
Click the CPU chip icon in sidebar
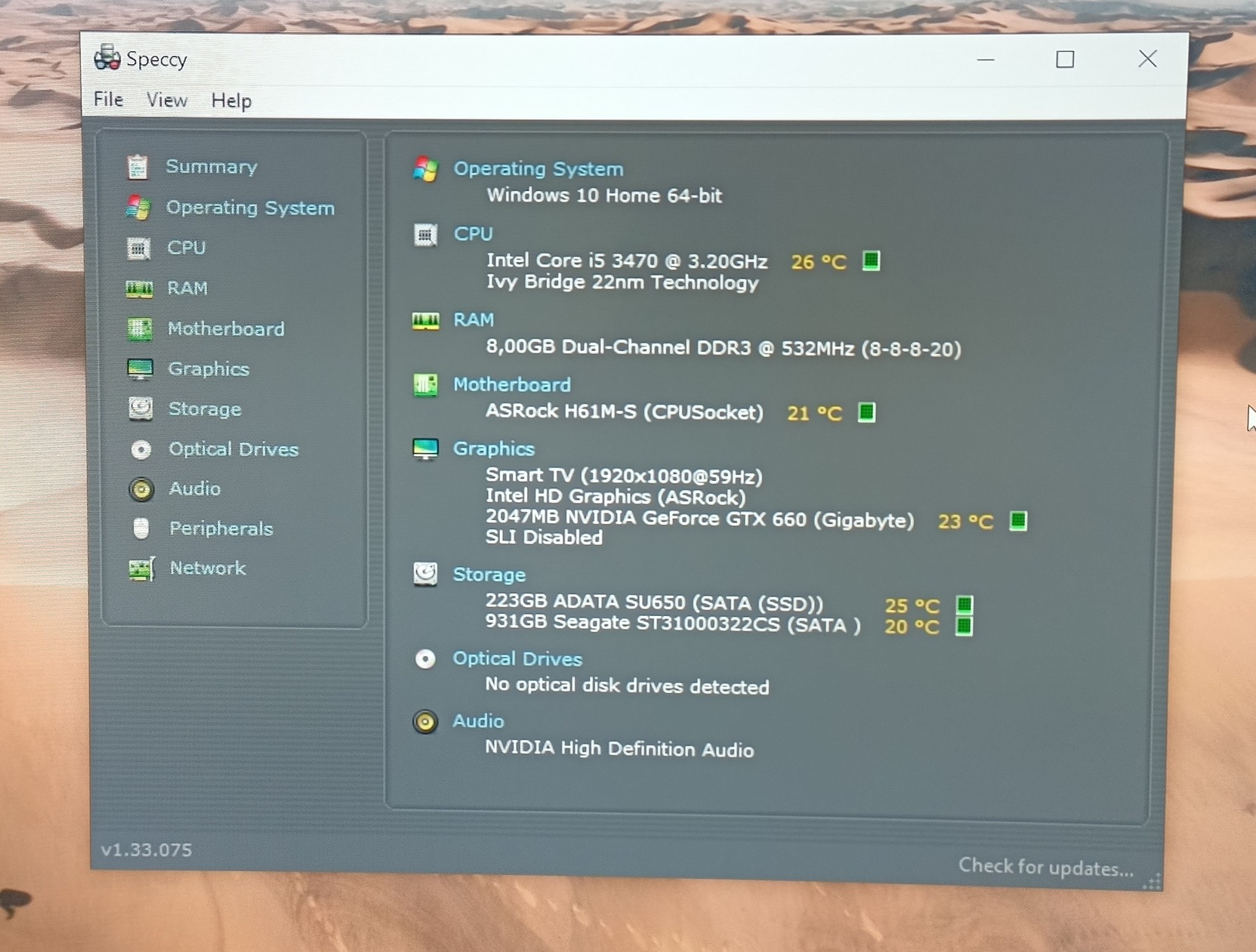coord(139,248)
